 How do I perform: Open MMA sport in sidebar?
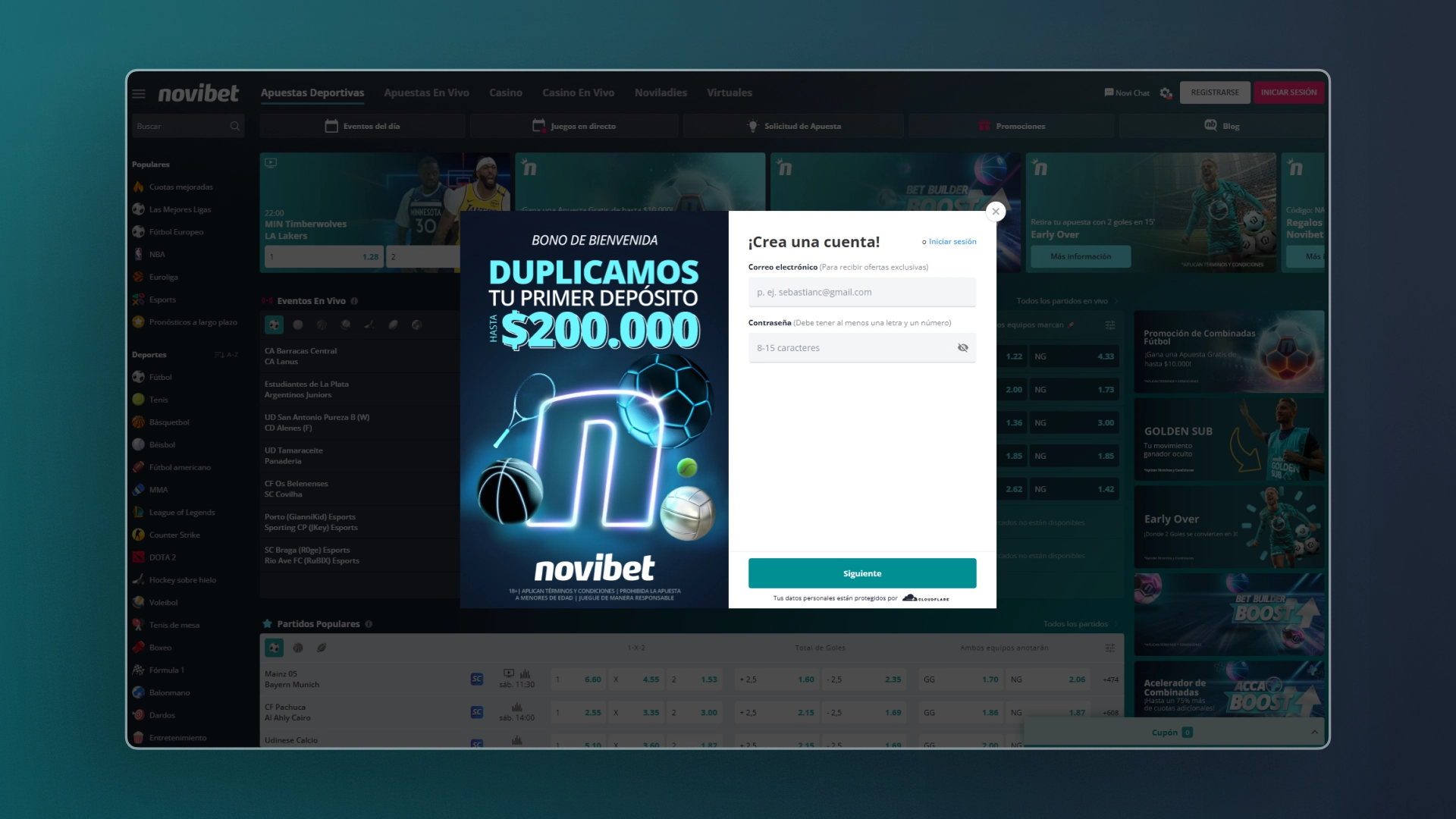(158, 490)
